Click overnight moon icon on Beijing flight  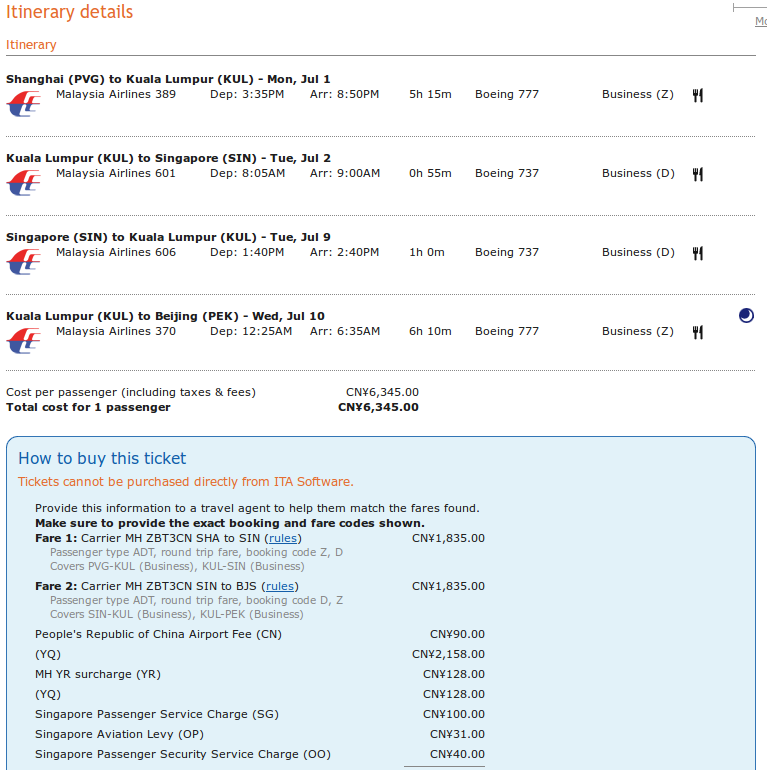[746, 316]
